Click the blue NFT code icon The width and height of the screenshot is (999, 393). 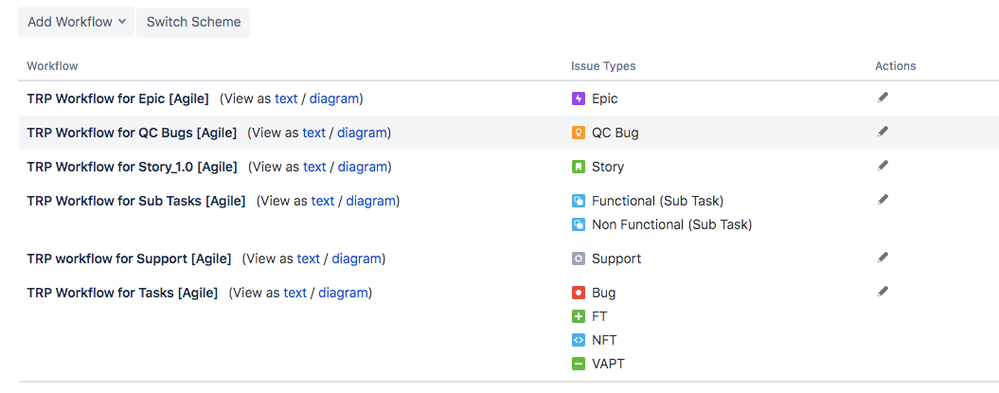(578, 340)
